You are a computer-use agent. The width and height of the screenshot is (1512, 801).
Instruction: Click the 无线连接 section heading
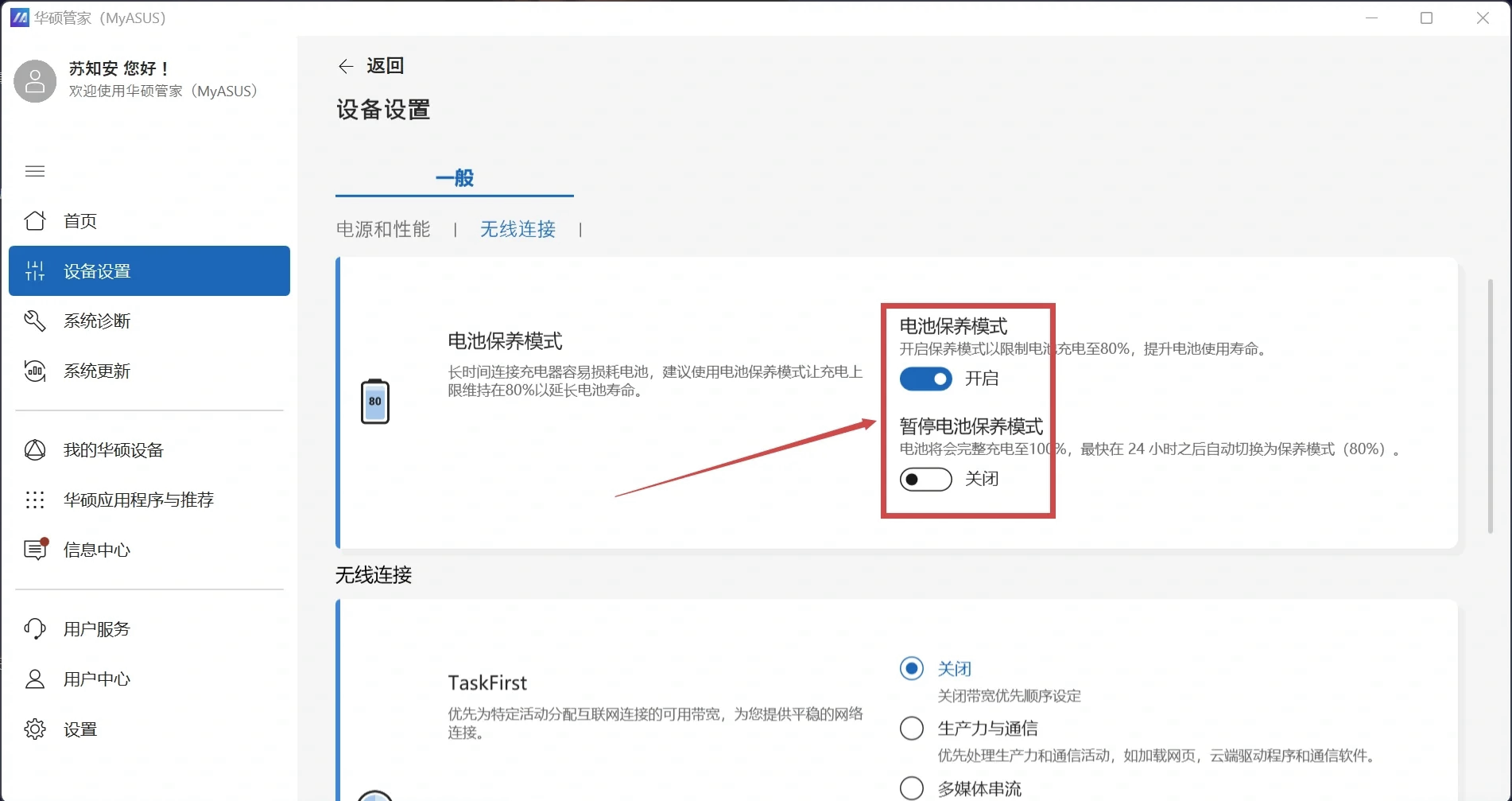374,574
